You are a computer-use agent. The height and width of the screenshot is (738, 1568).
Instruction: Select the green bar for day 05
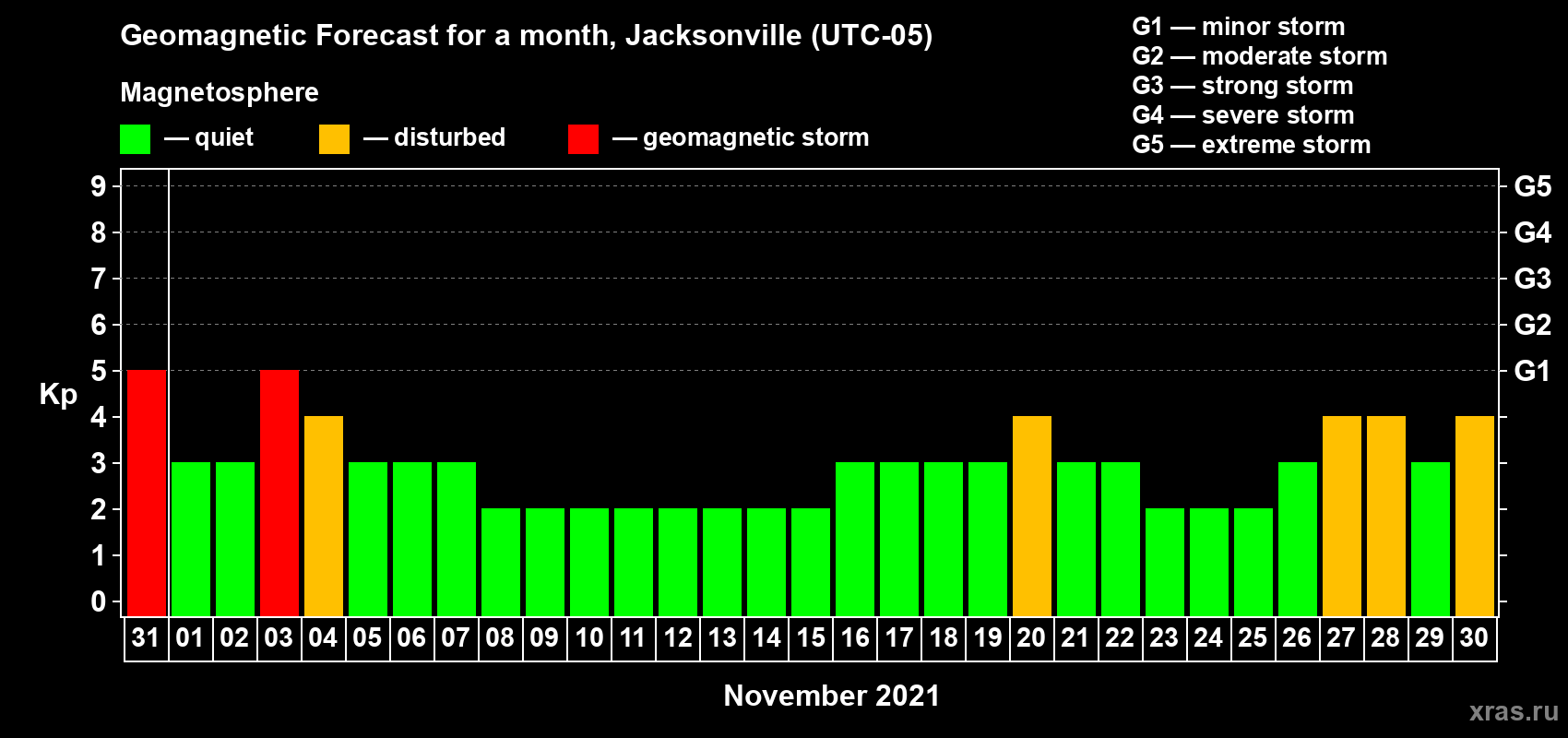pos(368,539)
